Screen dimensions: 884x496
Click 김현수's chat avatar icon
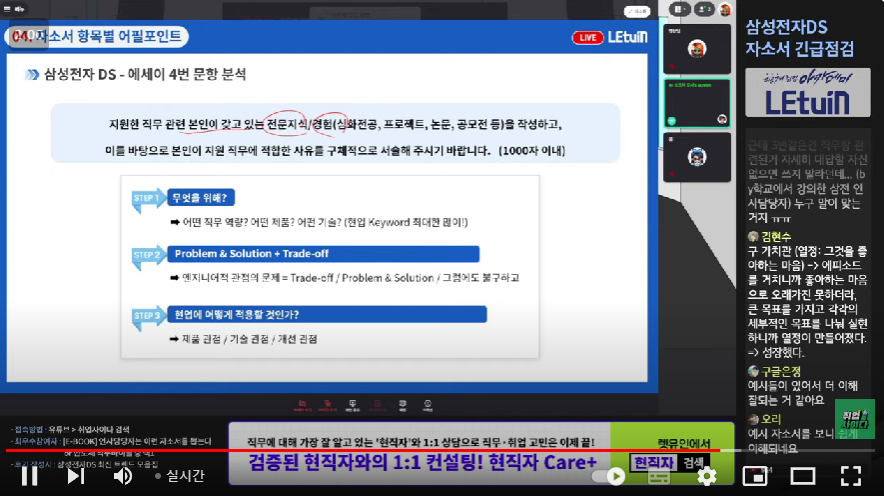point(753,237)
